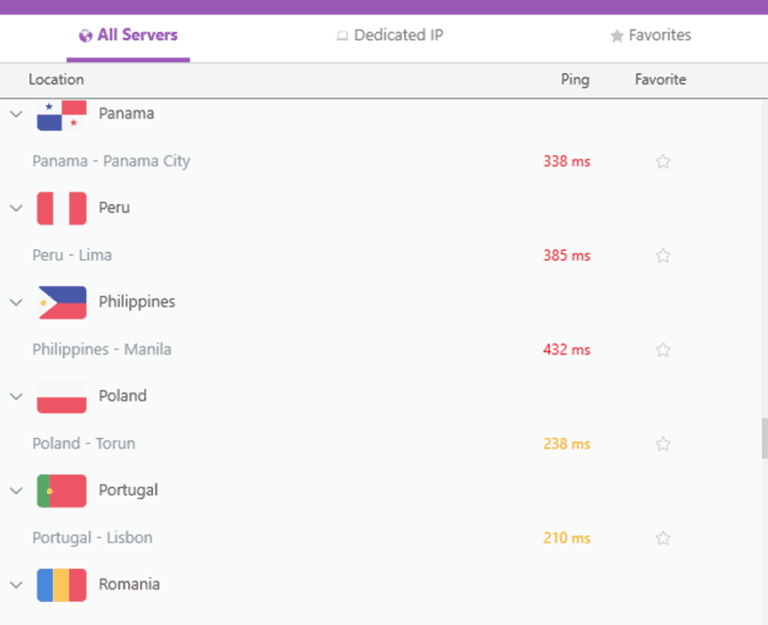The height and width of the screenshot is (625, 768).
Task: Toggle favorite star for Philippines - Manila
Action: (x=662, y=350)
